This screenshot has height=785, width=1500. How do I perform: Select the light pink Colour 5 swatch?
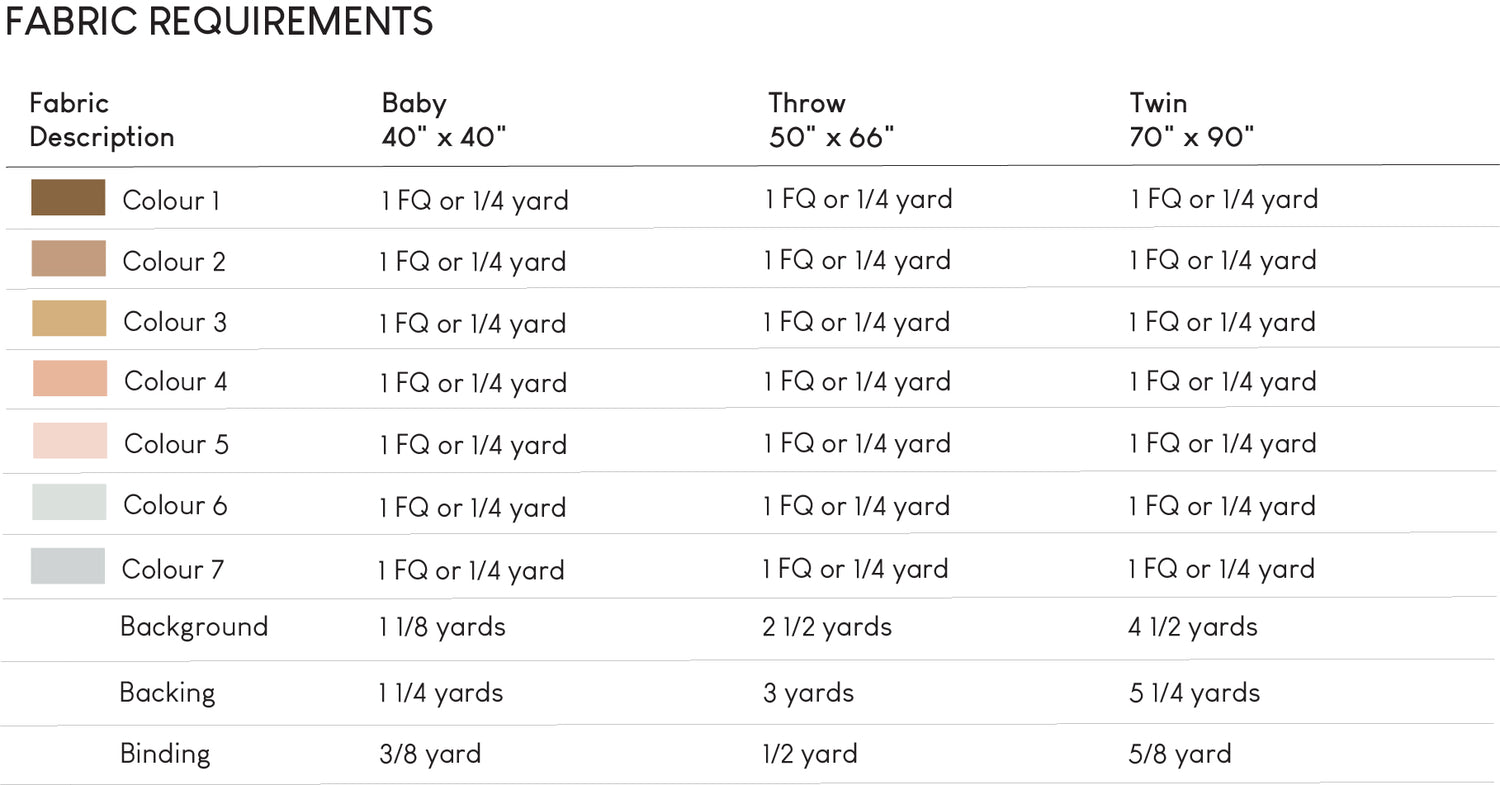pos(70,441)
